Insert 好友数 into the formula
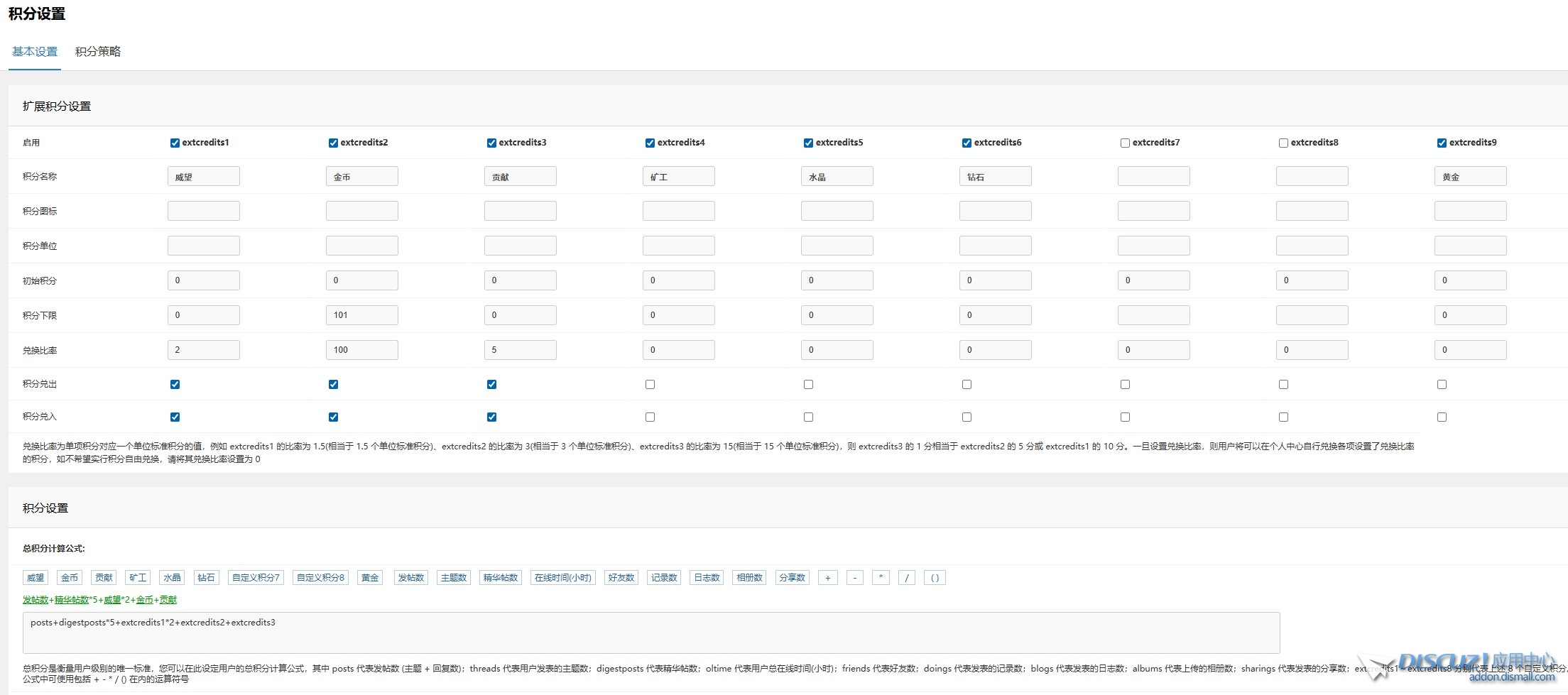This screenshot has height=695, width=1568. point(621,578)
